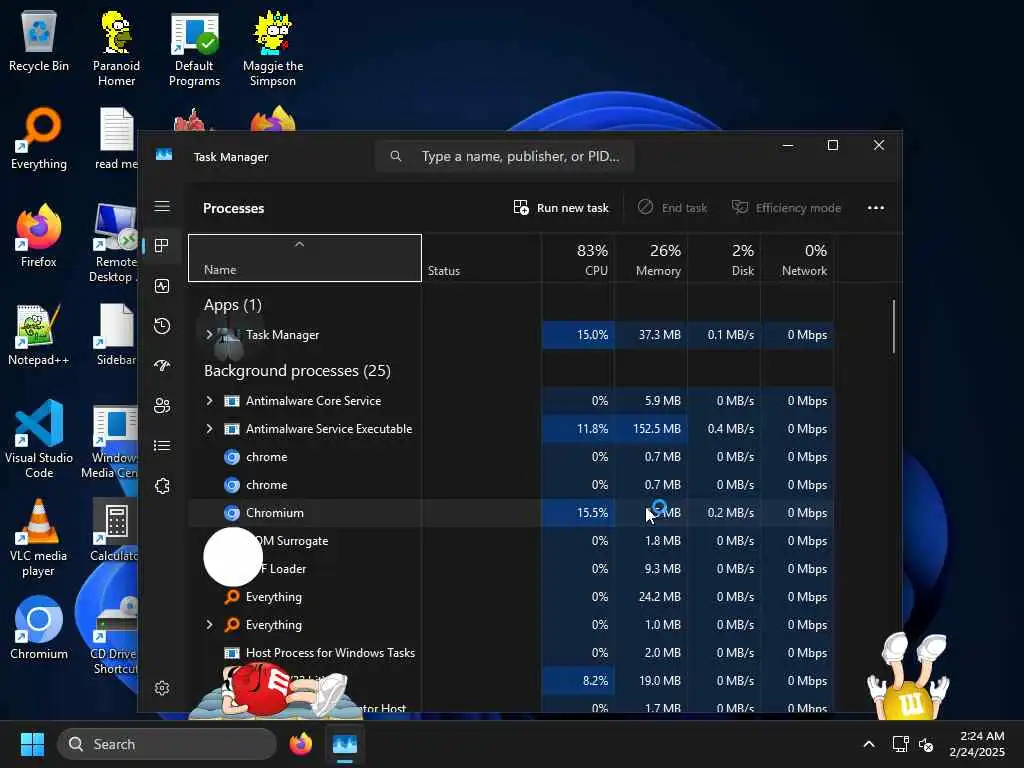
Task: Open Maggie the Simpson desktop icon
Action: point(273,49)
